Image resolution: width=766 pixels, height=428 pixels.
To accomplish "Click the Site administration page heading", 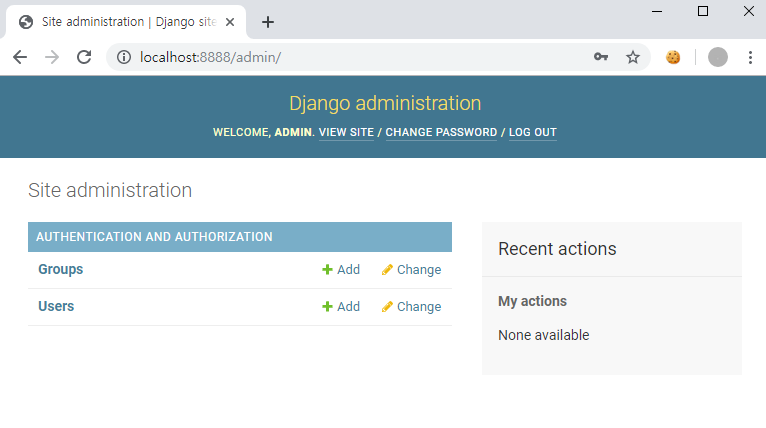I will [110, 191].
